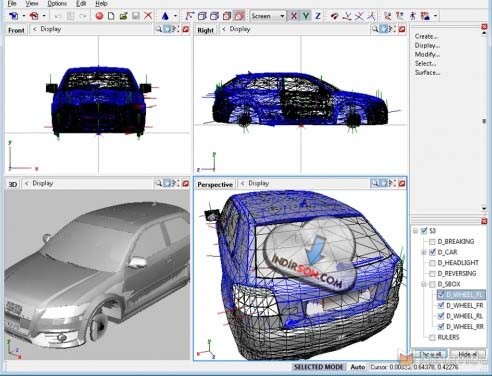This screenshot has height=376, width=492.
Task: Toggle the Z axis constraint
Action: [318, 16]
